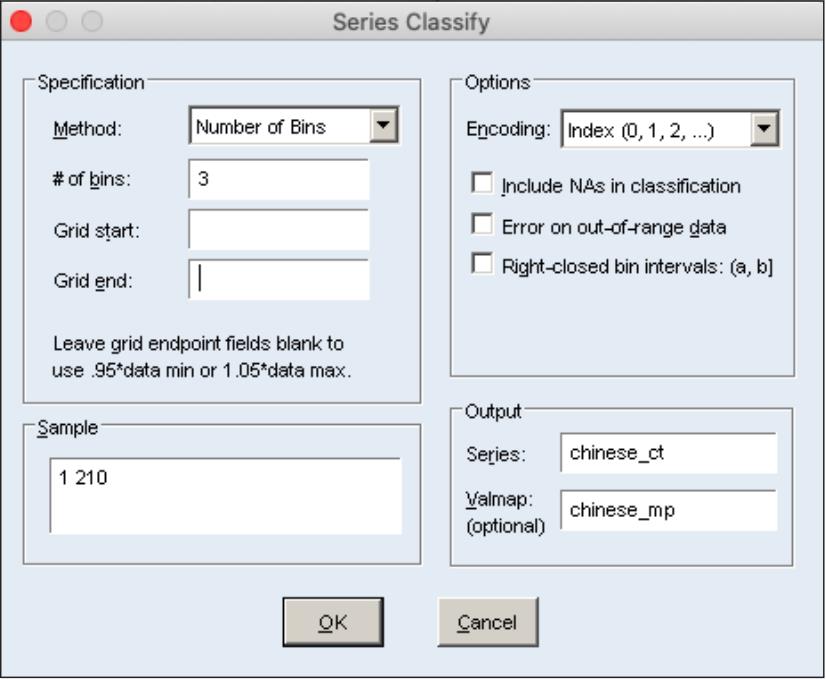Open the Method dropdown arrow
The image size is (826, 679).
[384, 126]
